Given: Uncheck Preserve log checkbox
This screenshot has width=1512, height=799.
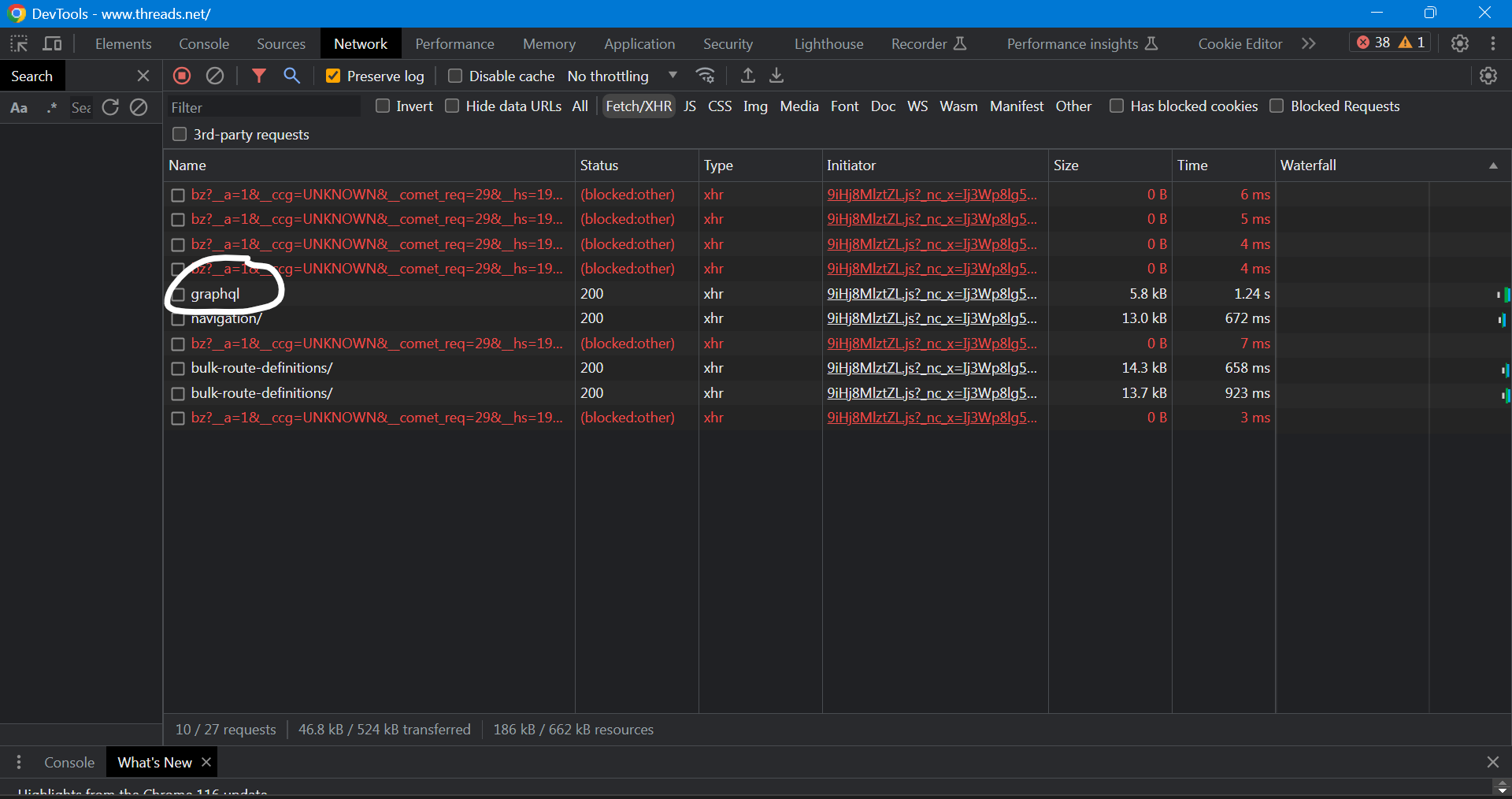Looking at the screenshot, I should (333, 76).
